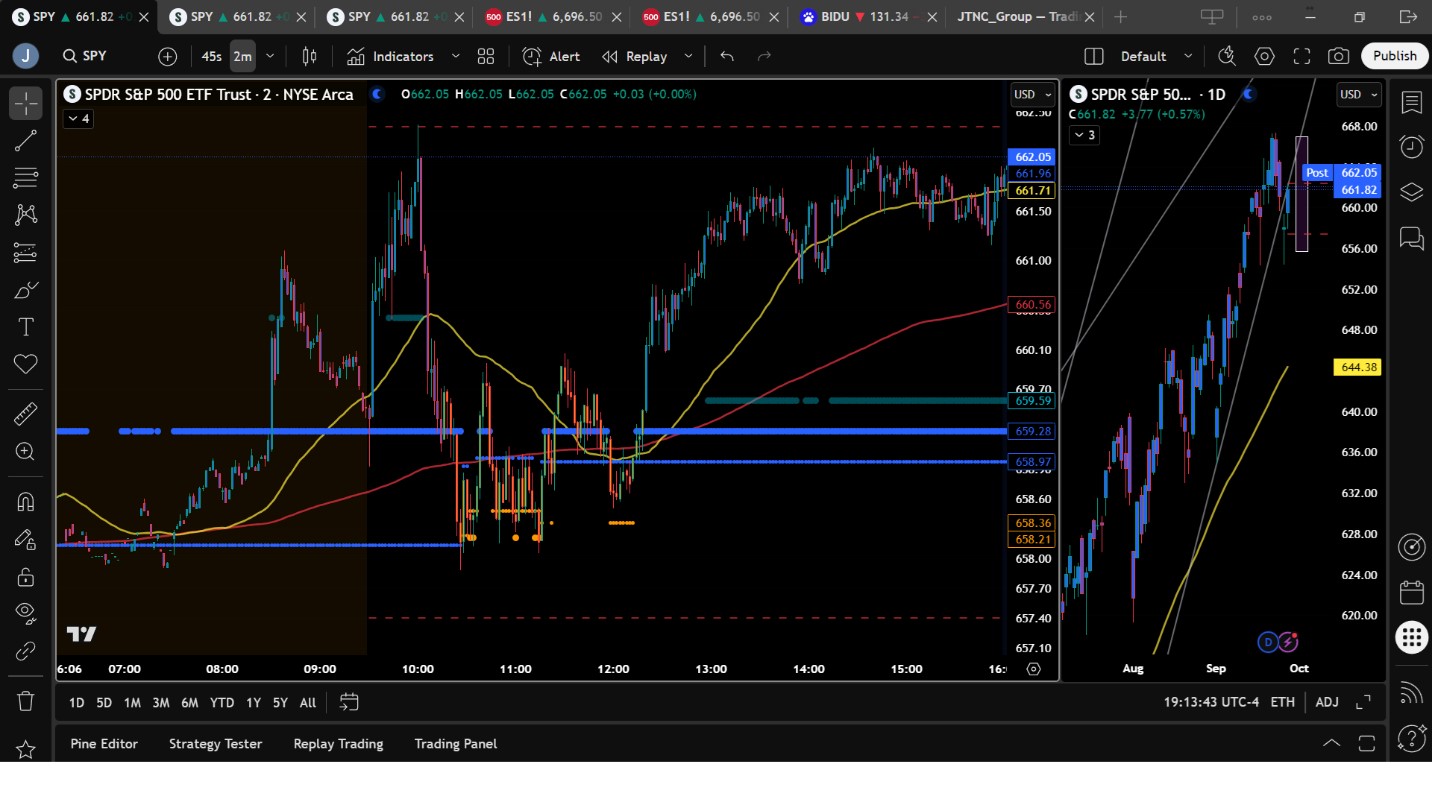Screen dimensions: 1432x805
Task: Open USD currency dropdown on daily chart
Action: point(1359,94)
